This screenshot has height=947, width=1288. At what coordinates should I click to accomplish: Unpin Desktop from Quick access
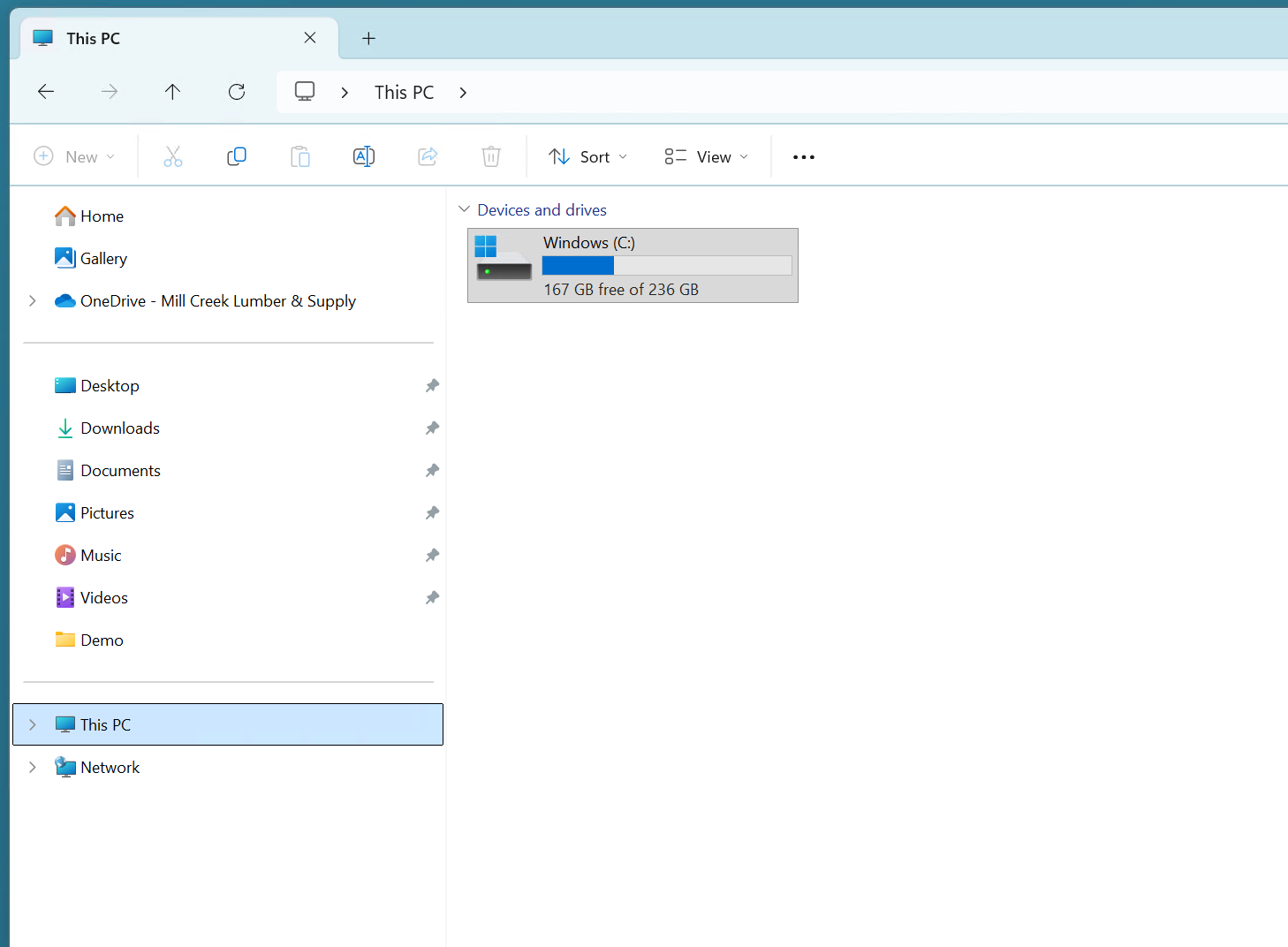432,386
